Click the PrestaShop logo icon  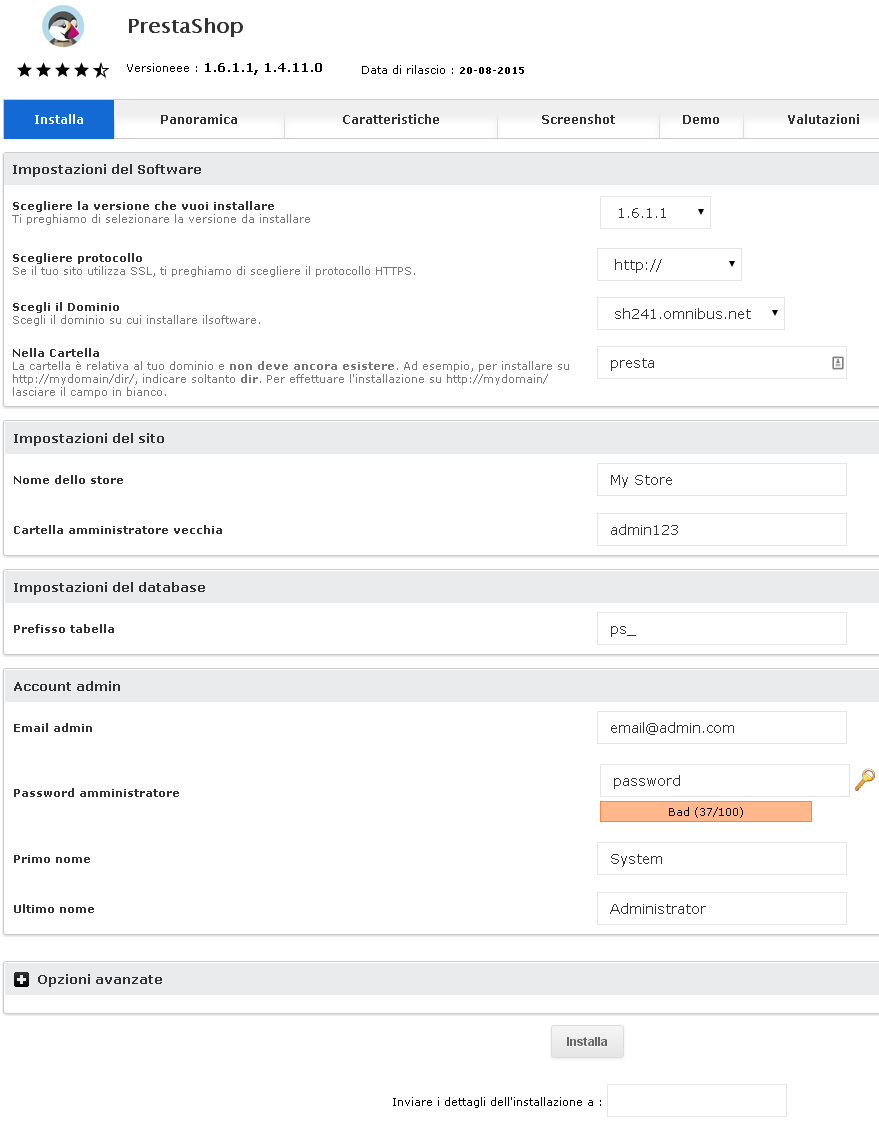click(x=63, y=27)
